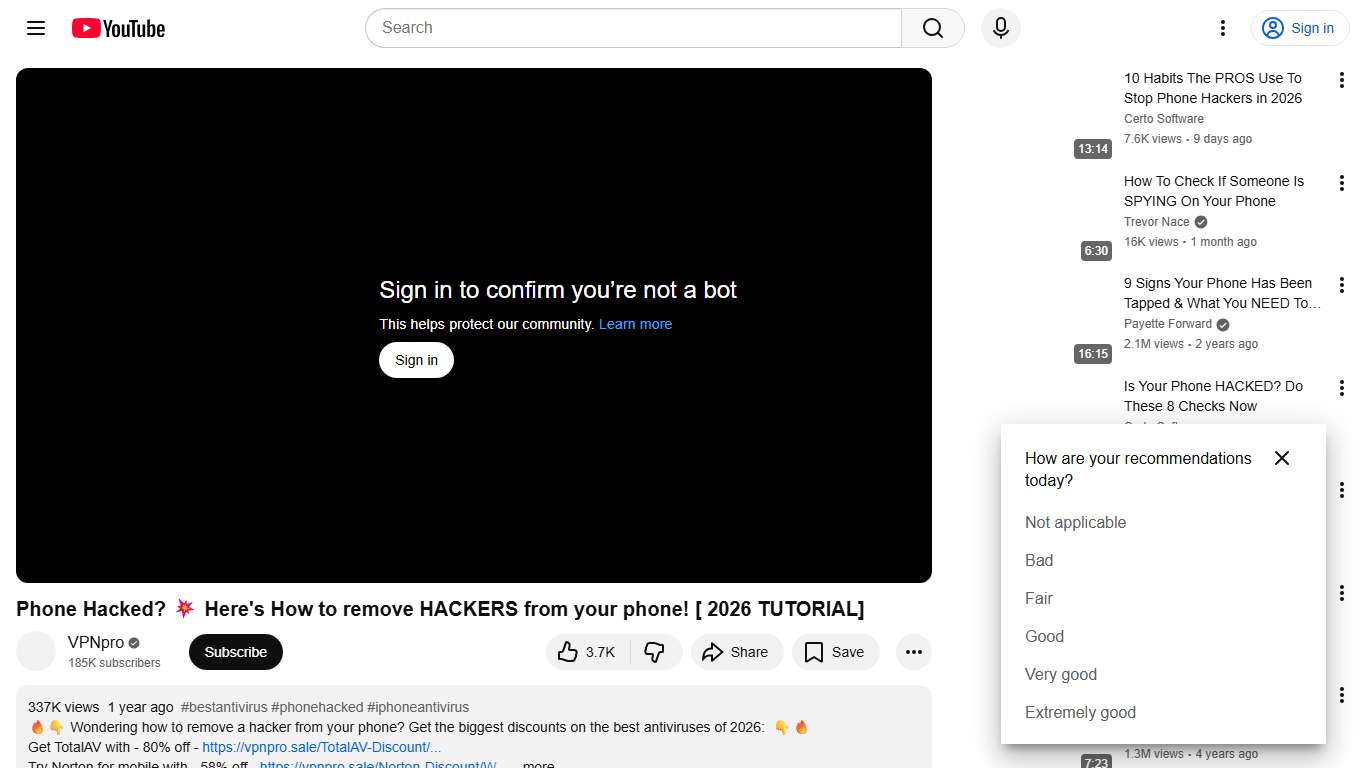Like the video with the thumbs up icon
The width and height of the screenshot is (1366, 768).
coord(567,651)
